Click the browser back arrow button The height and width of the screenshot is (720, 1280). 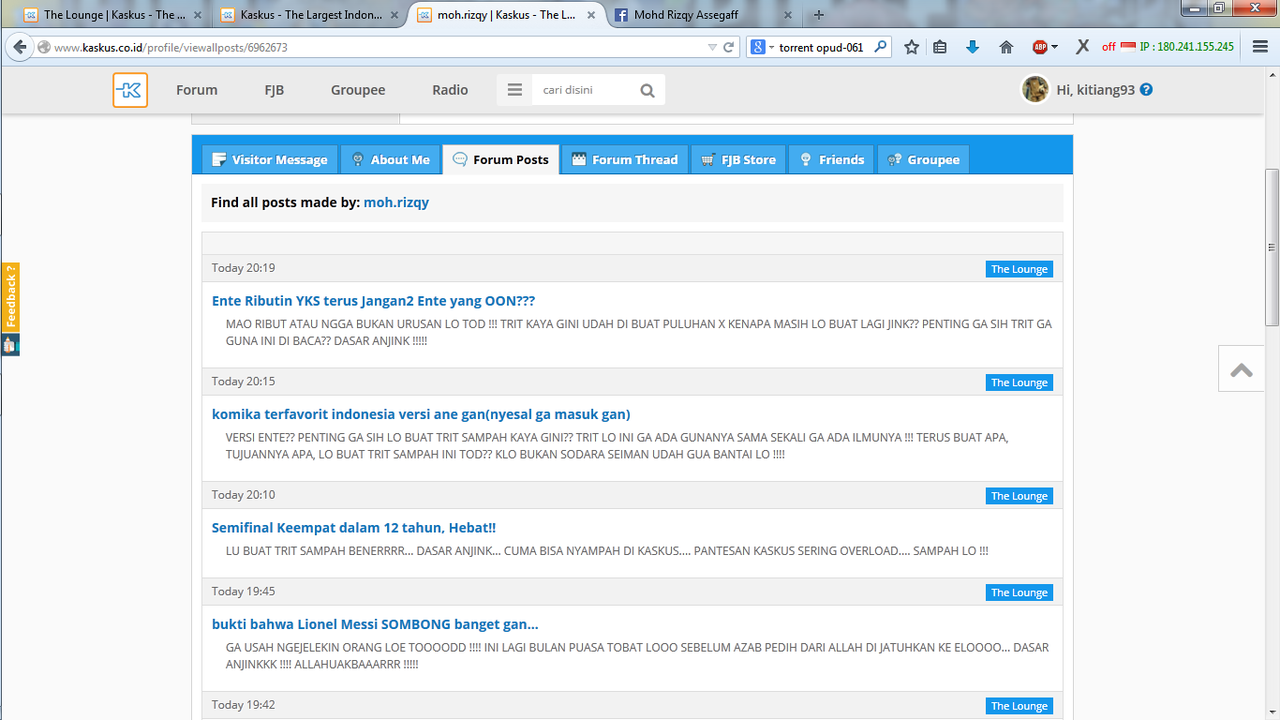click(x=19, y=47)
